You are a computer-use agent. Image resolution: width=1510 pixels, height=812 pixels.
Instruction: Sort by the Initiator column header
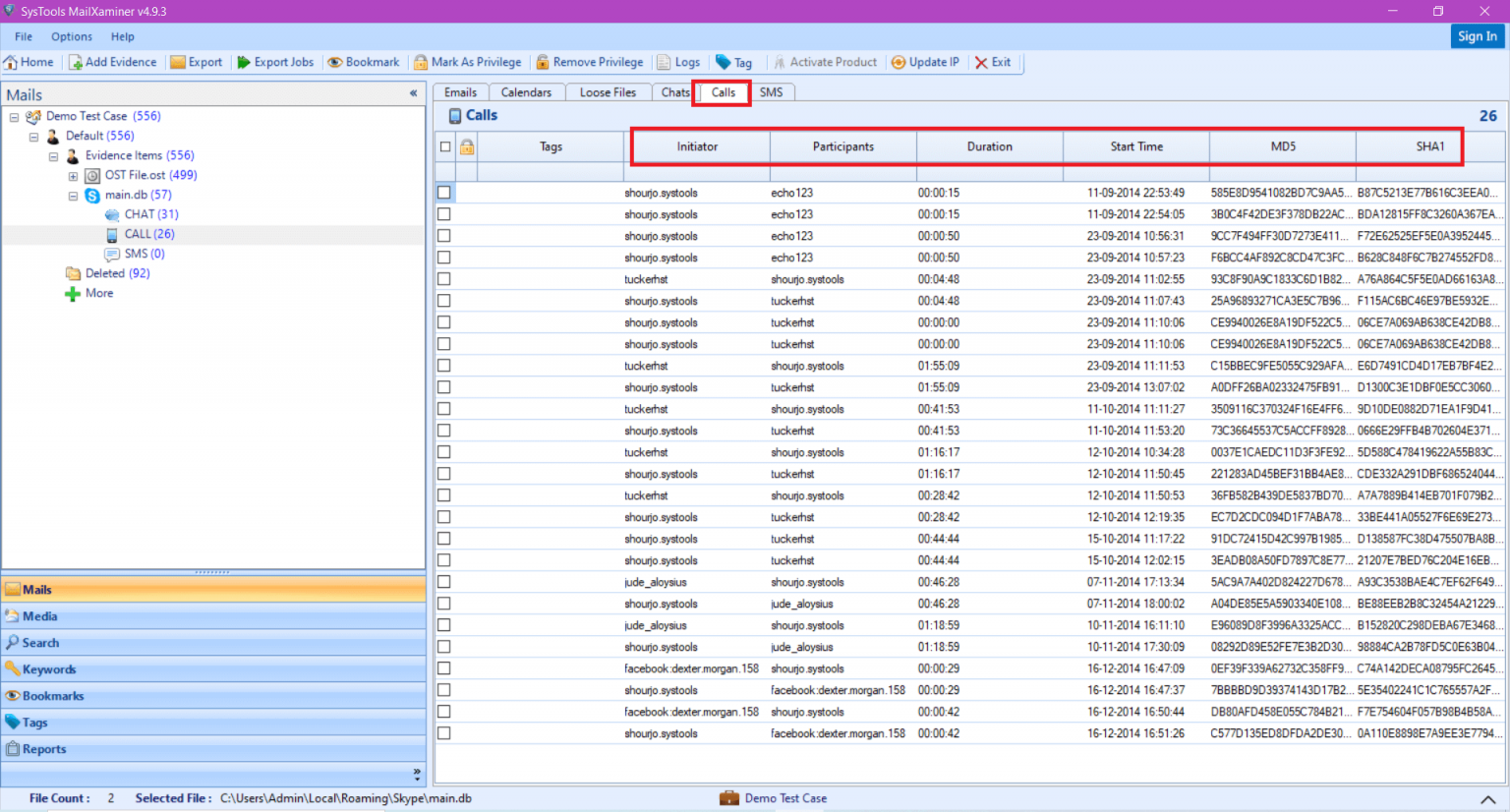(697, 146)
